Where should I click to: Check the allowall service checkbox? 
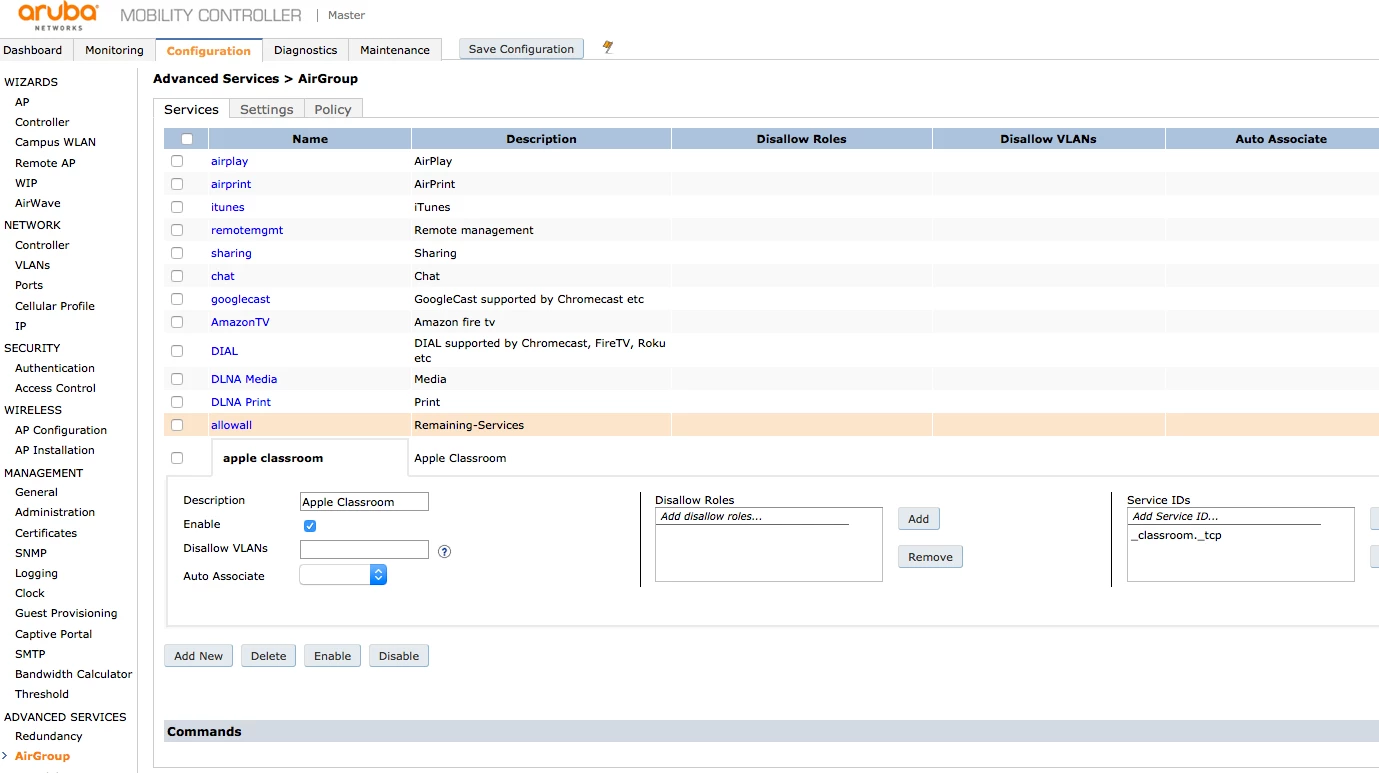tap(177, 425)
